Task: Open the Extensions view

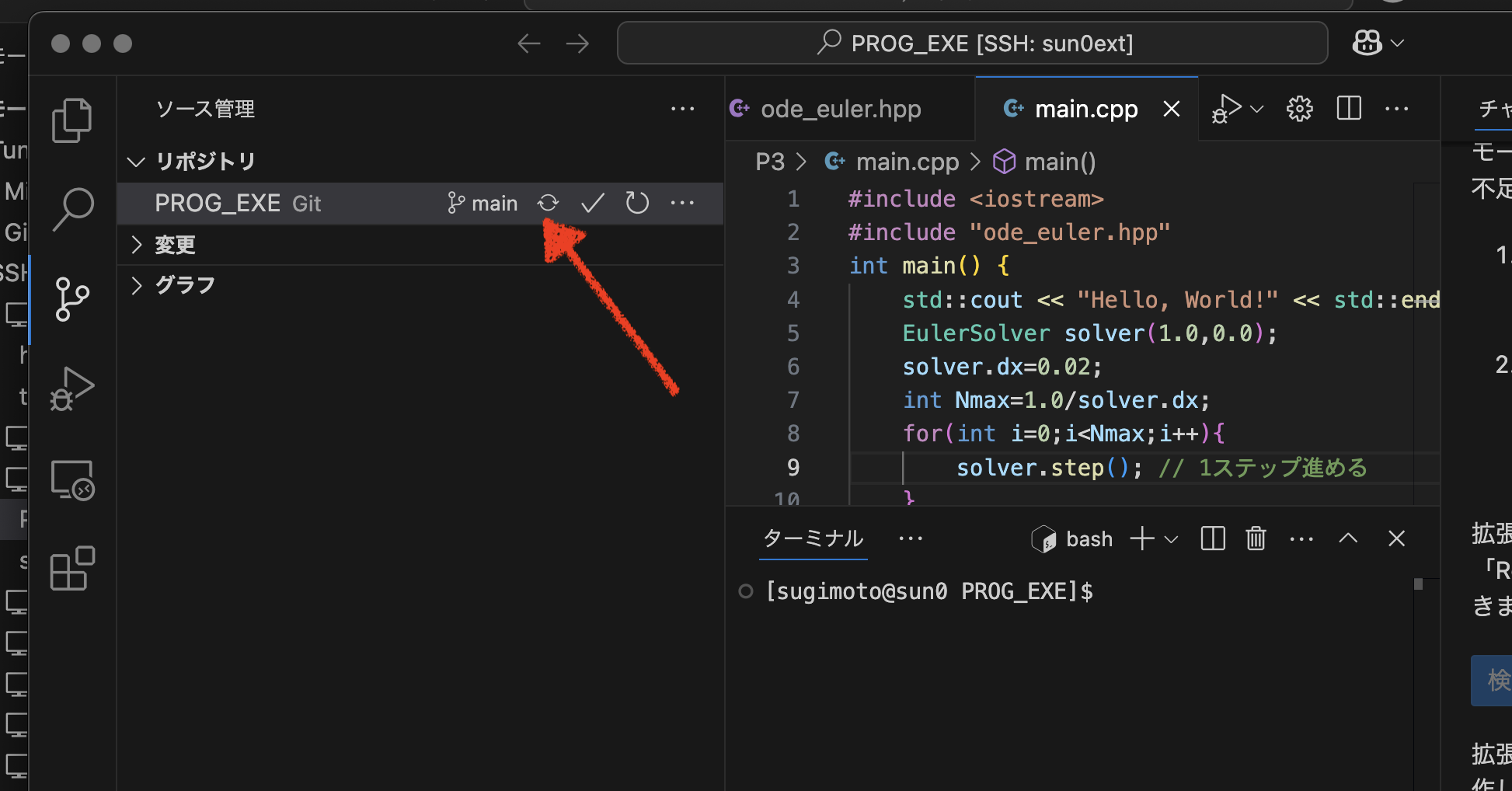Action: (72, 568)
